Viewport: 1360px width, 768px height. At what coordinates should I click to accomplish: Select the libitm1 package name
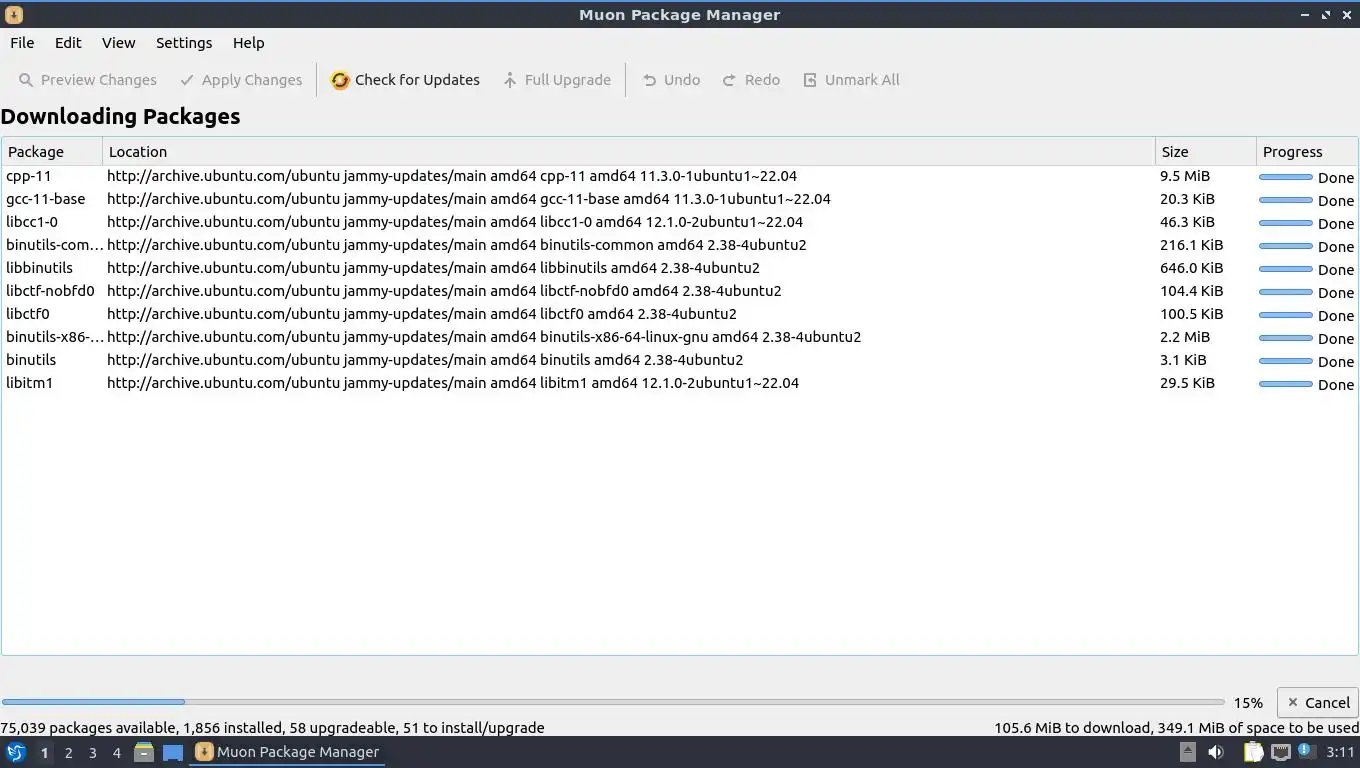30,383
